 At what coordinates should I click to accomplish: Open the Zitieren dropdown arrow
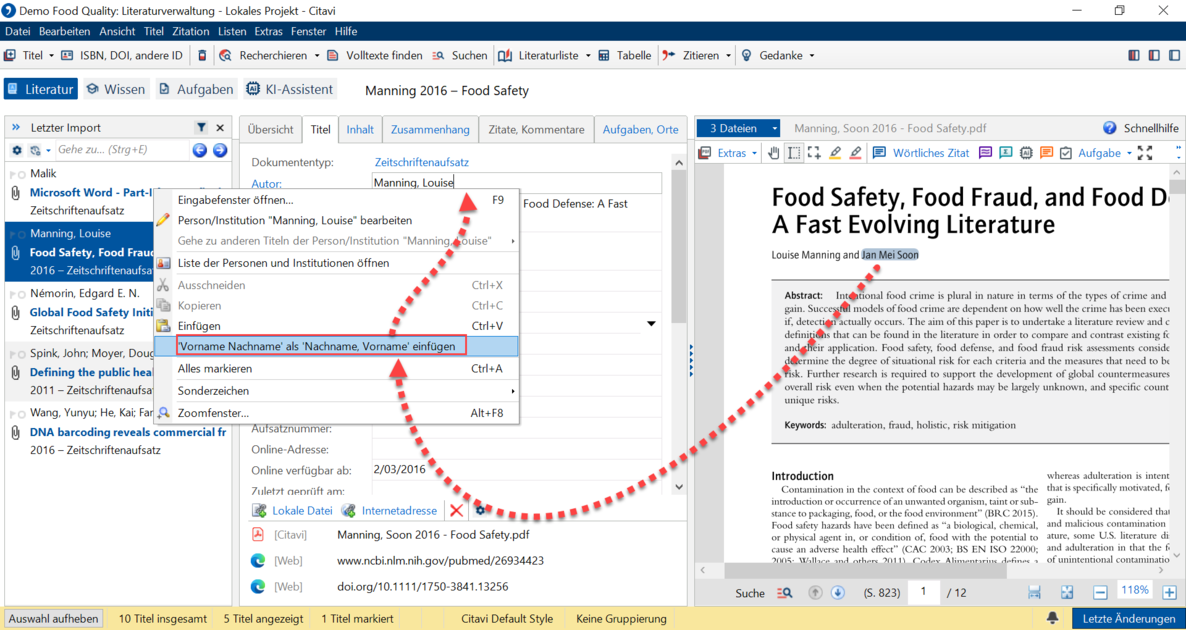click(x=728, y=55)
